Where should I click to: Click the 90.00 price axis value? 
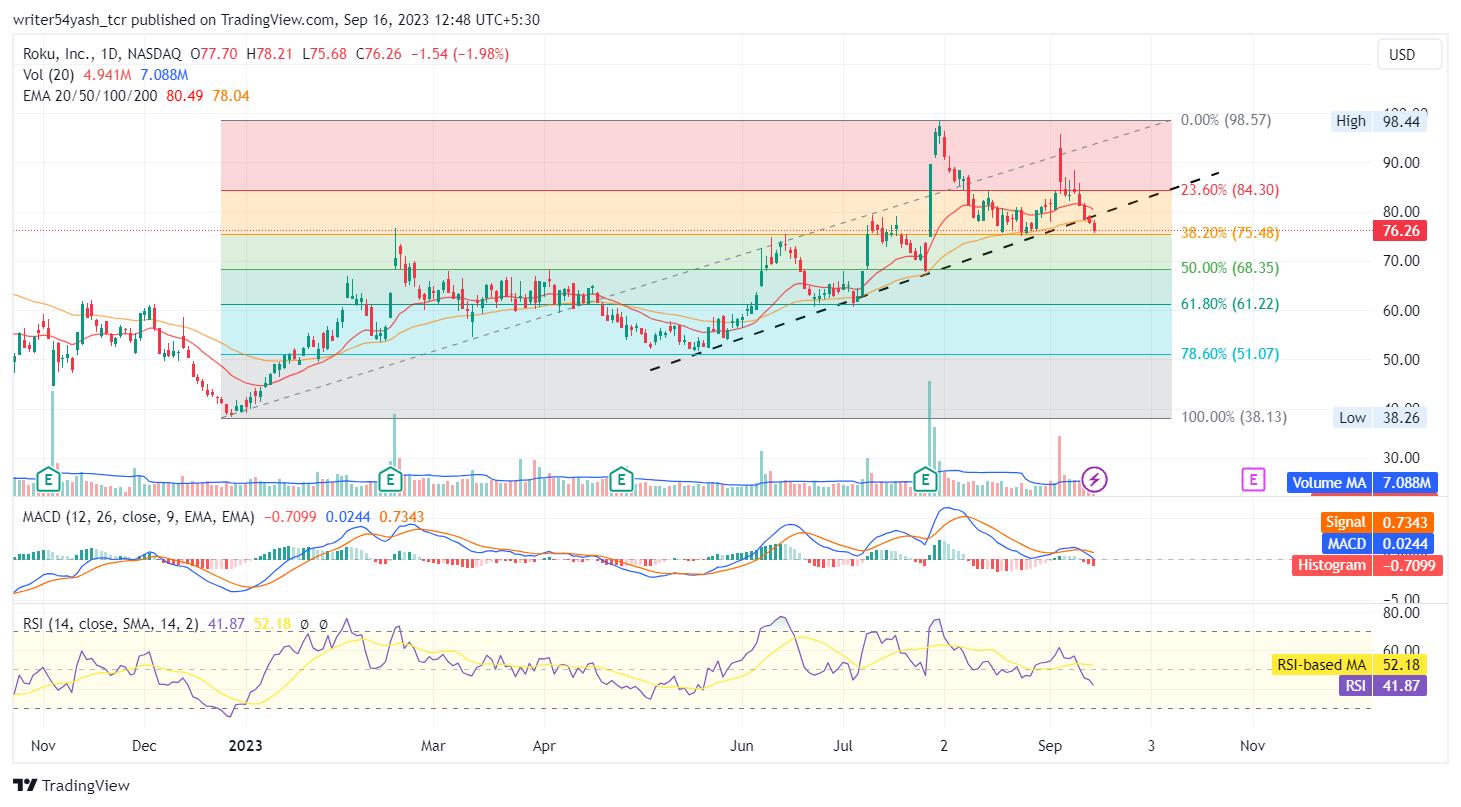click(x=1400, y=162)
